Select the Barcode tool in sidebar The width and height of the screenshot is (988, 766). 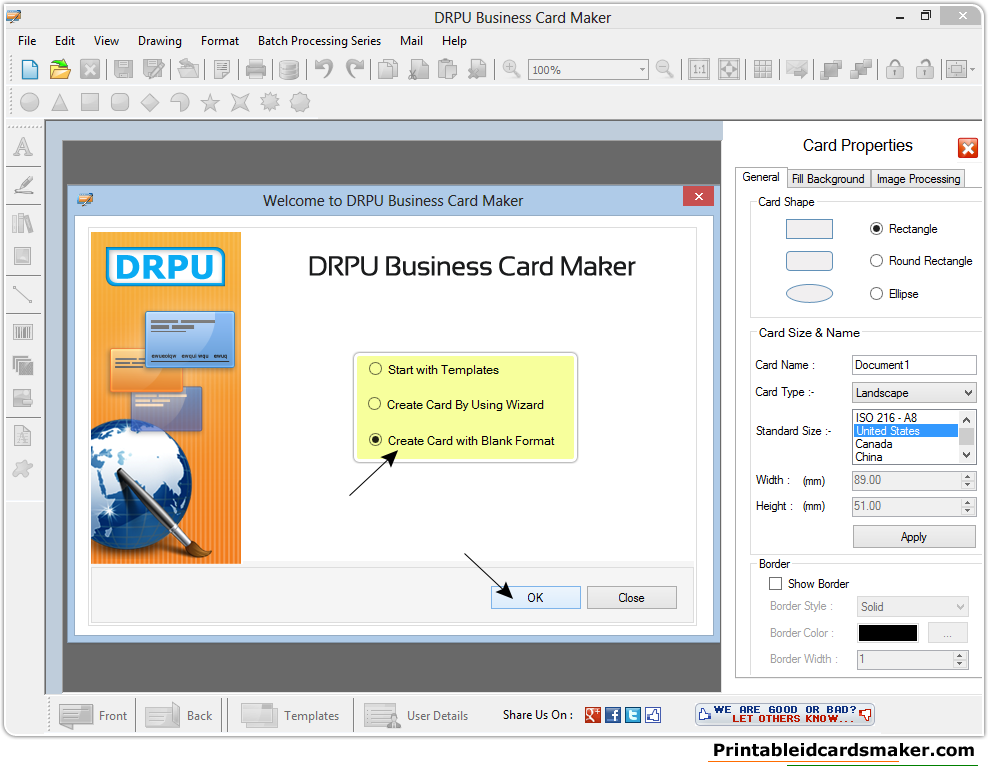tap(23, 332)
